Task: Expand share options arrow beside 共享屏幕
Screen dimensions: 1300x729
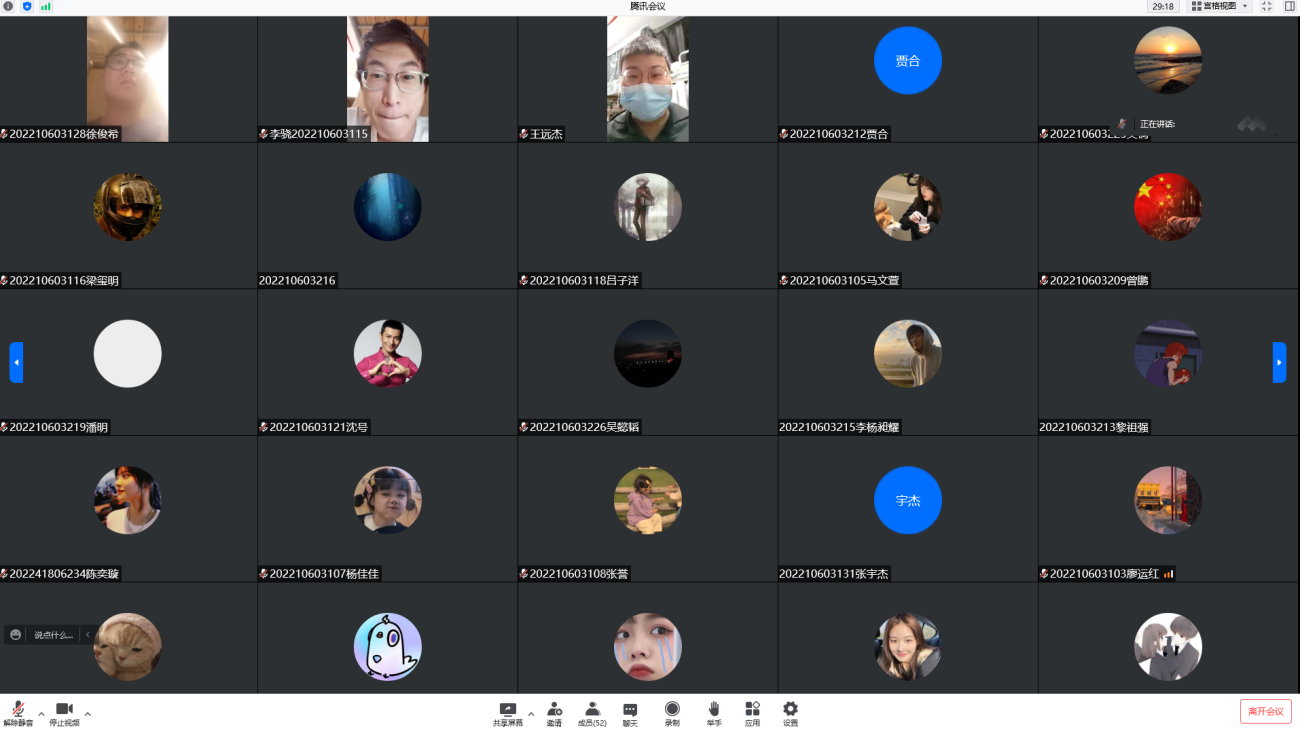Action: (x=531, y=714)
